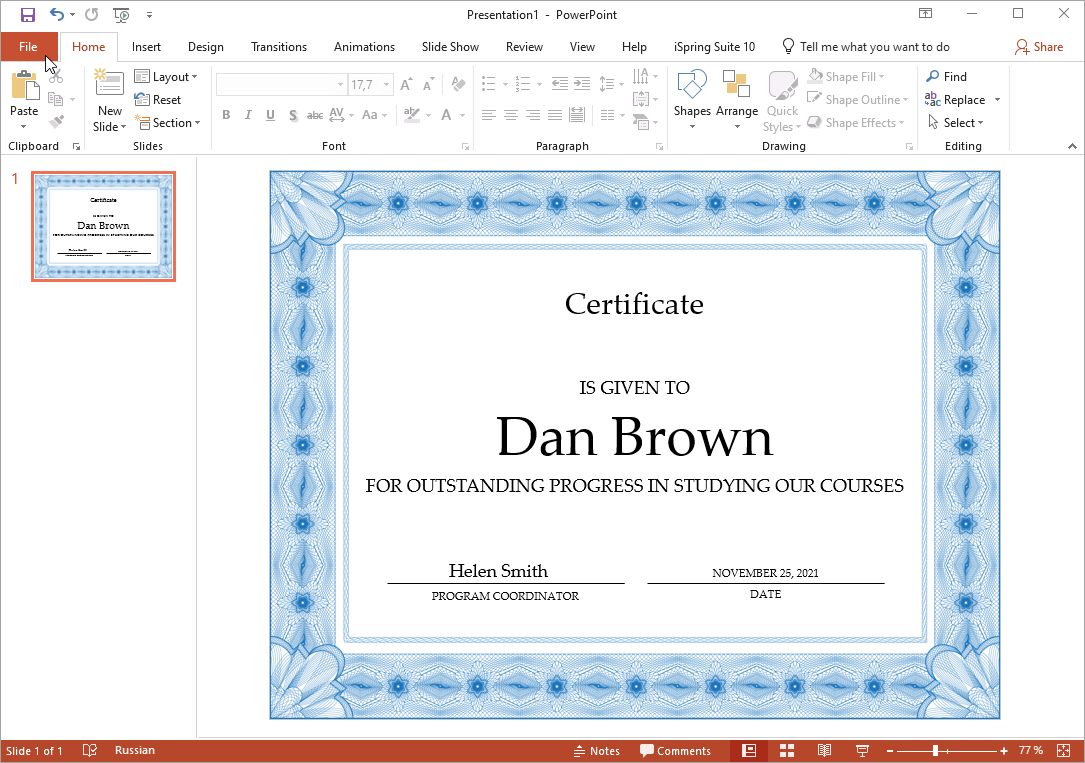The image size is (1085, 763).
Task: Expand the Layout dropdown
Action: tap(166, 77)
